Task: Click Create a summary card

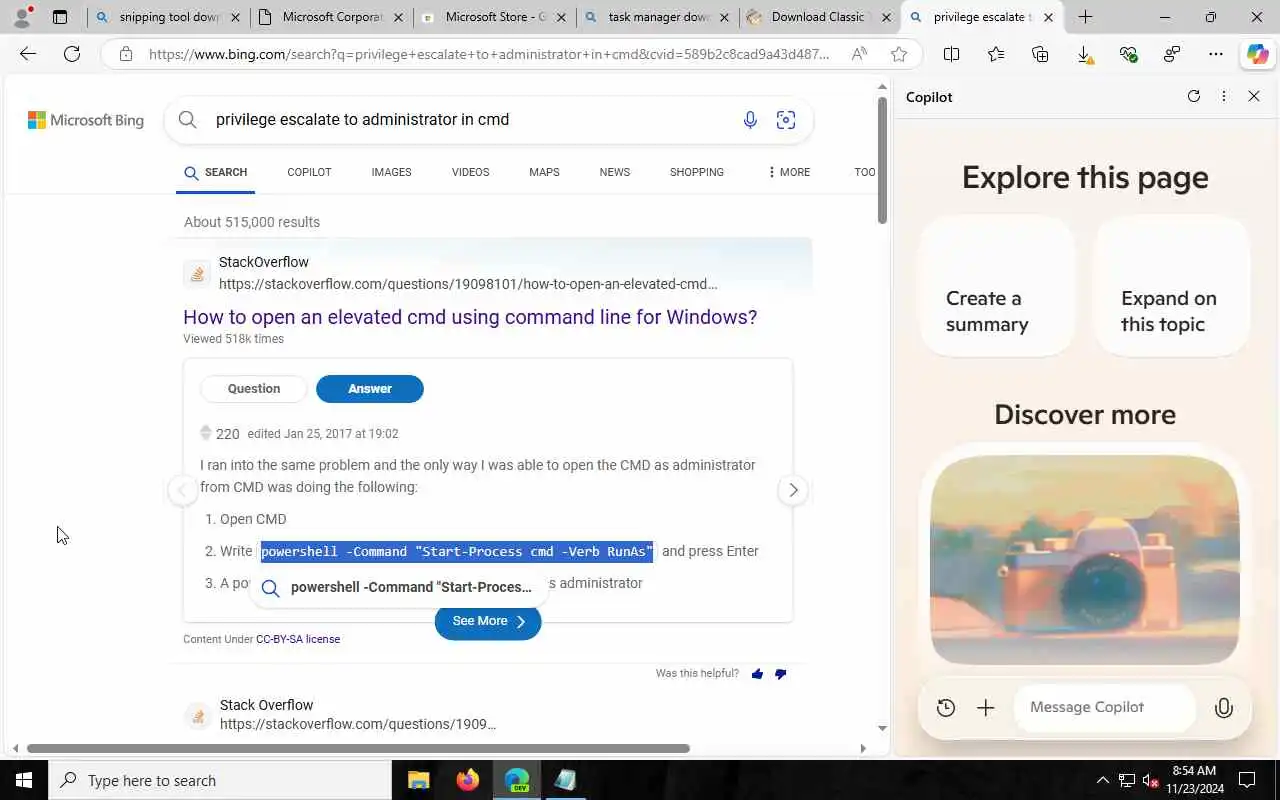Action: pos(997,285)
